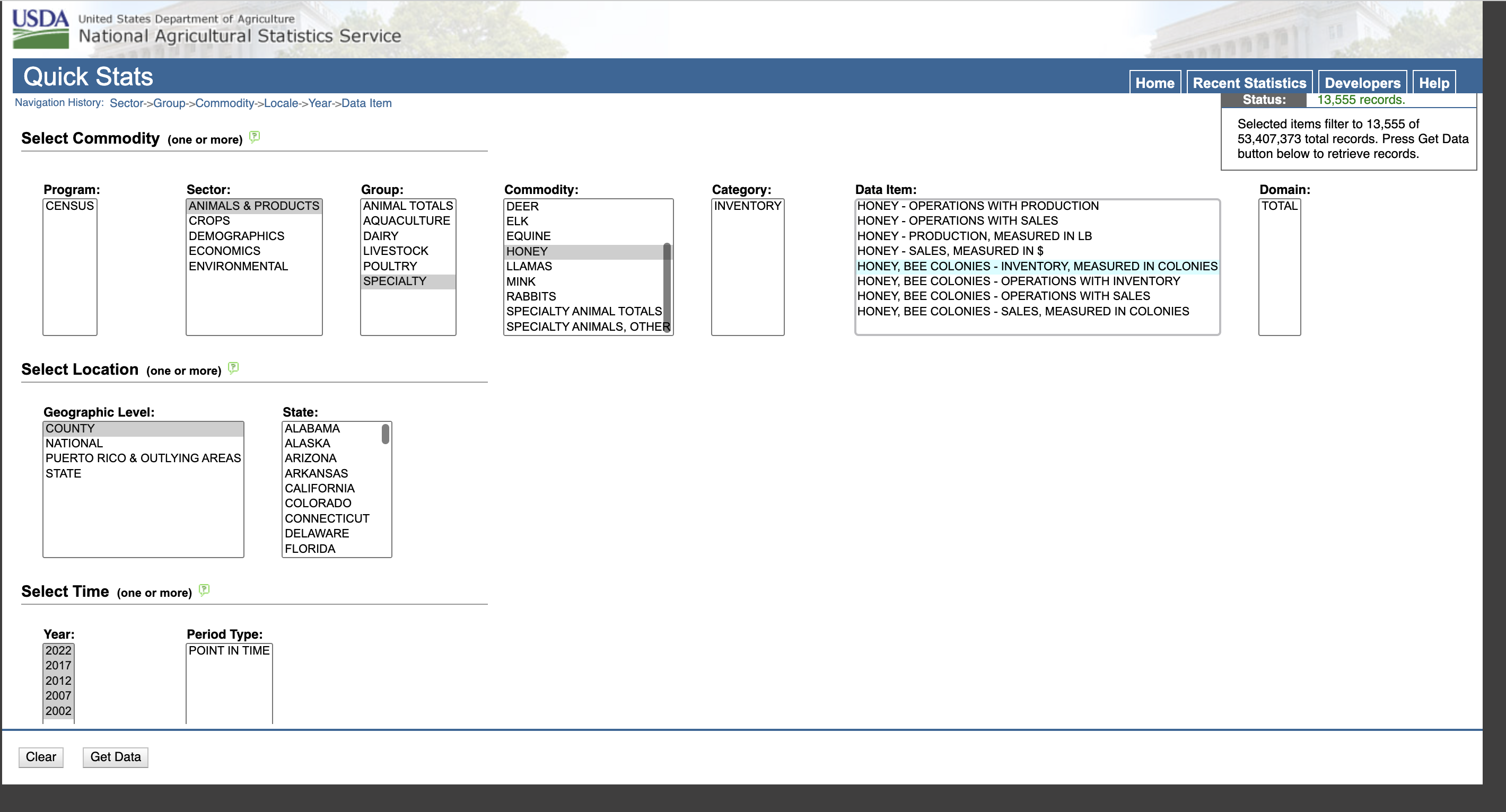Select year 2017
This screenshot has width=1506, height=812.
point(58,666)
